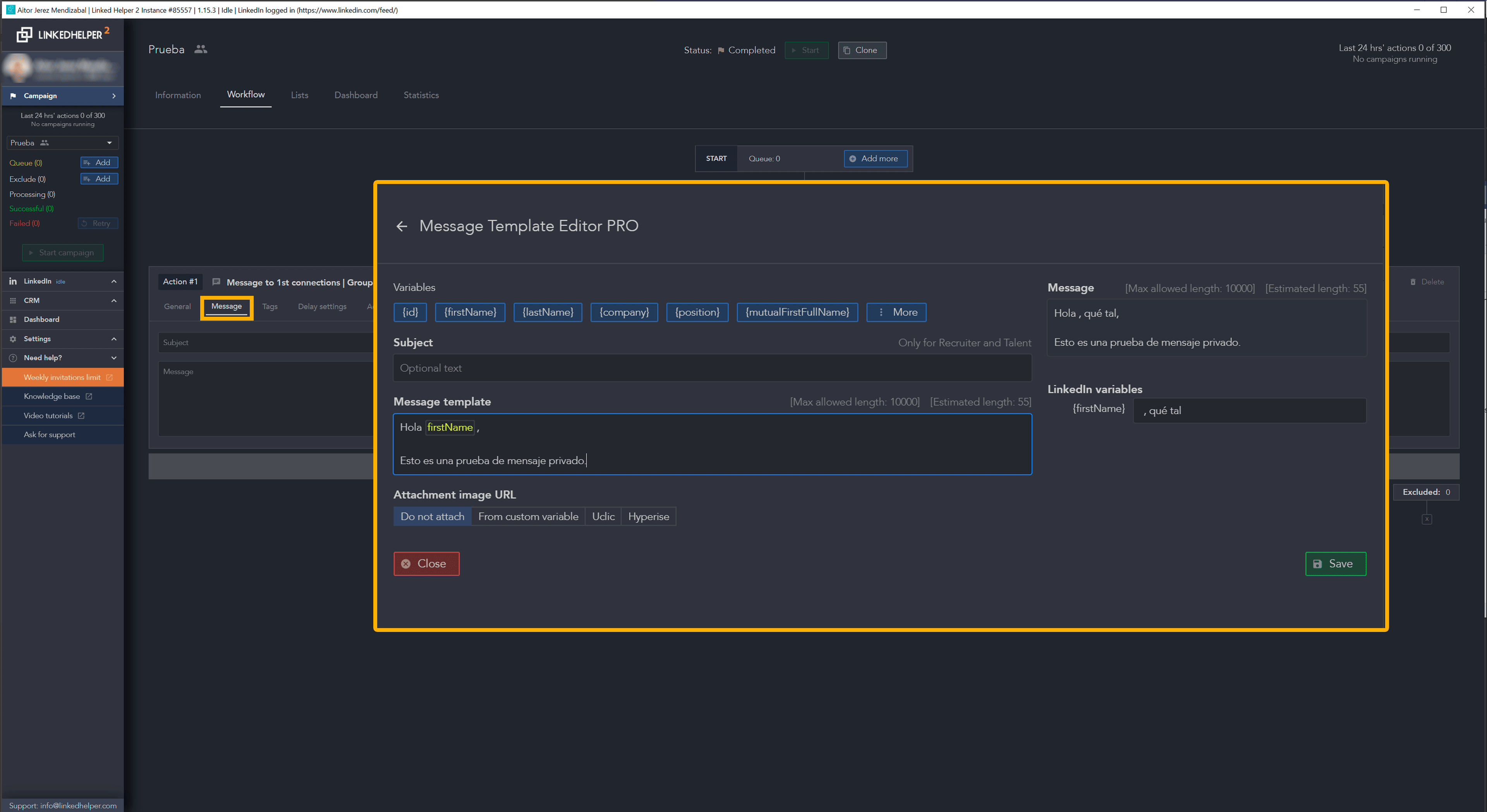Click the Delete action button
The image size is (1487, 812).
point(1427,282)
